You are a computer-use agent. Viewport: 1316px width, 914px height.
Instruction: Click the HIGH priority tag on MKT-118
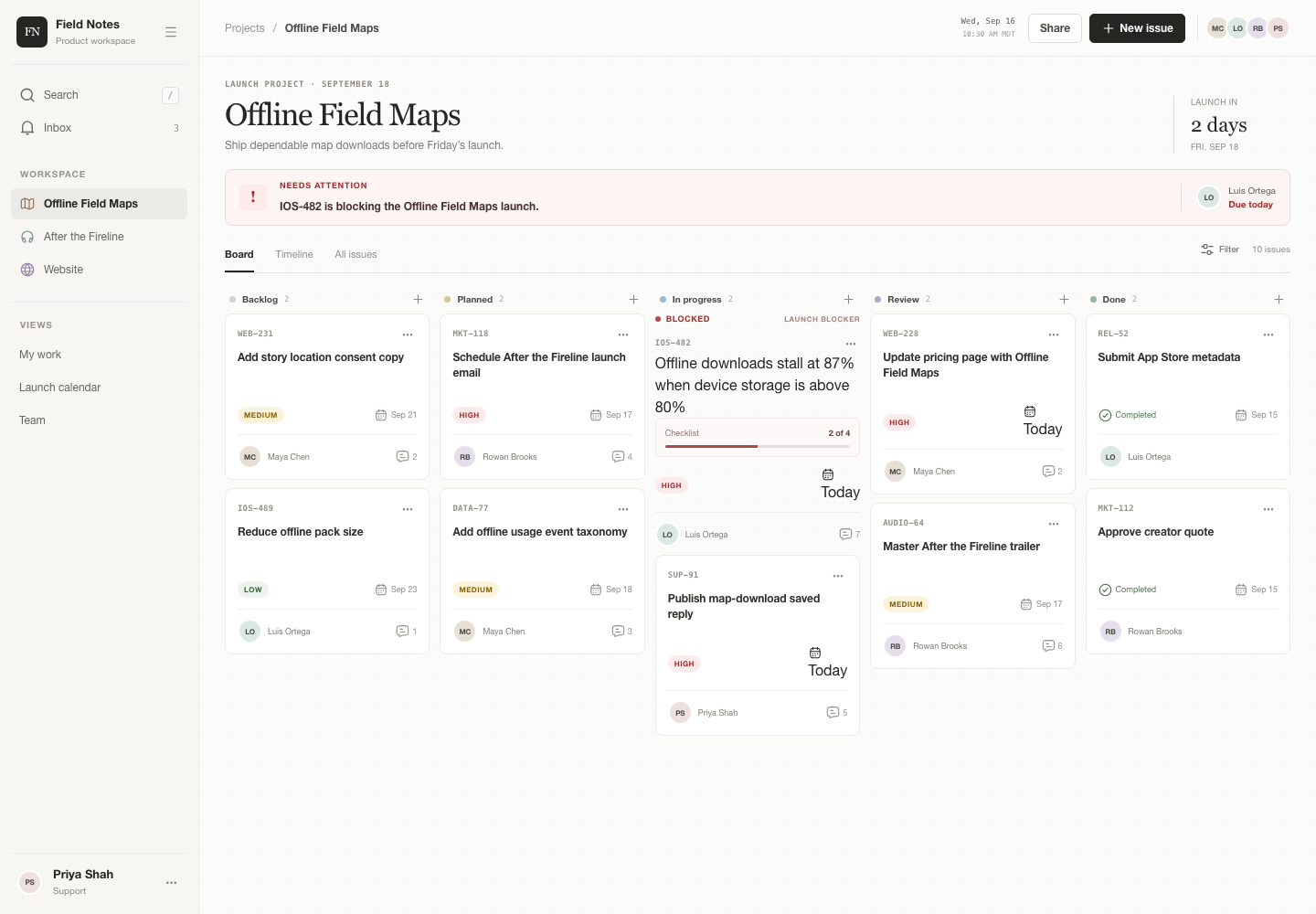point(469,415)
